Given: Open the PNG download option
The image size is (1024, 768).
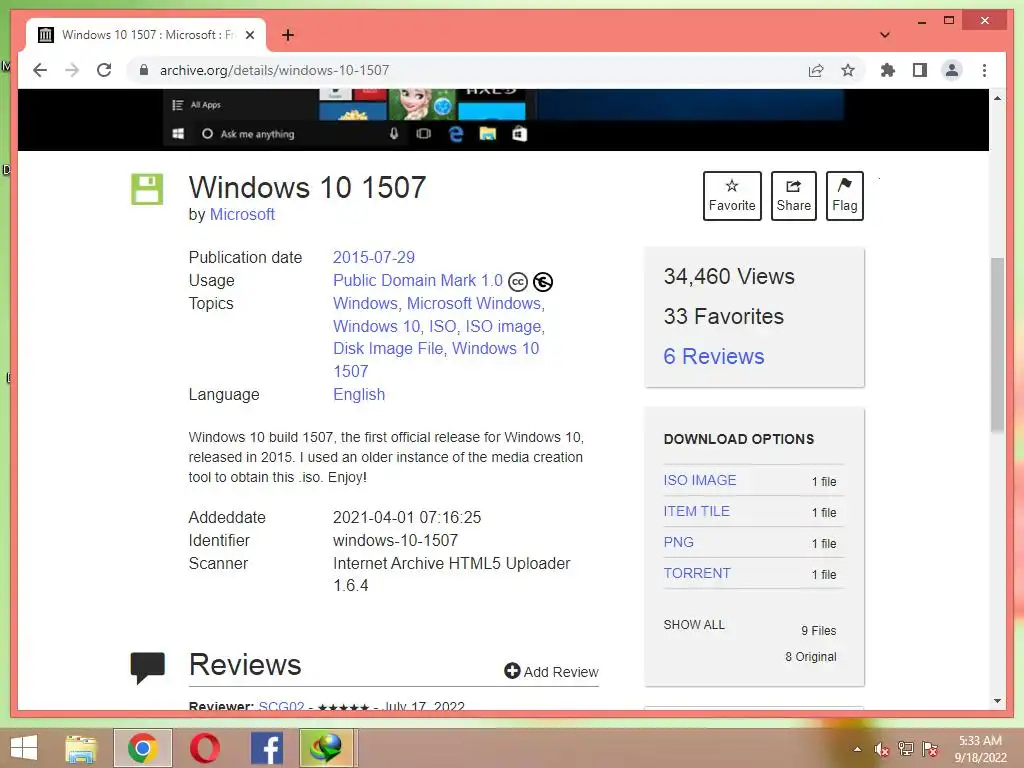Looking at the screenshot, I should [x=679, y=543].
